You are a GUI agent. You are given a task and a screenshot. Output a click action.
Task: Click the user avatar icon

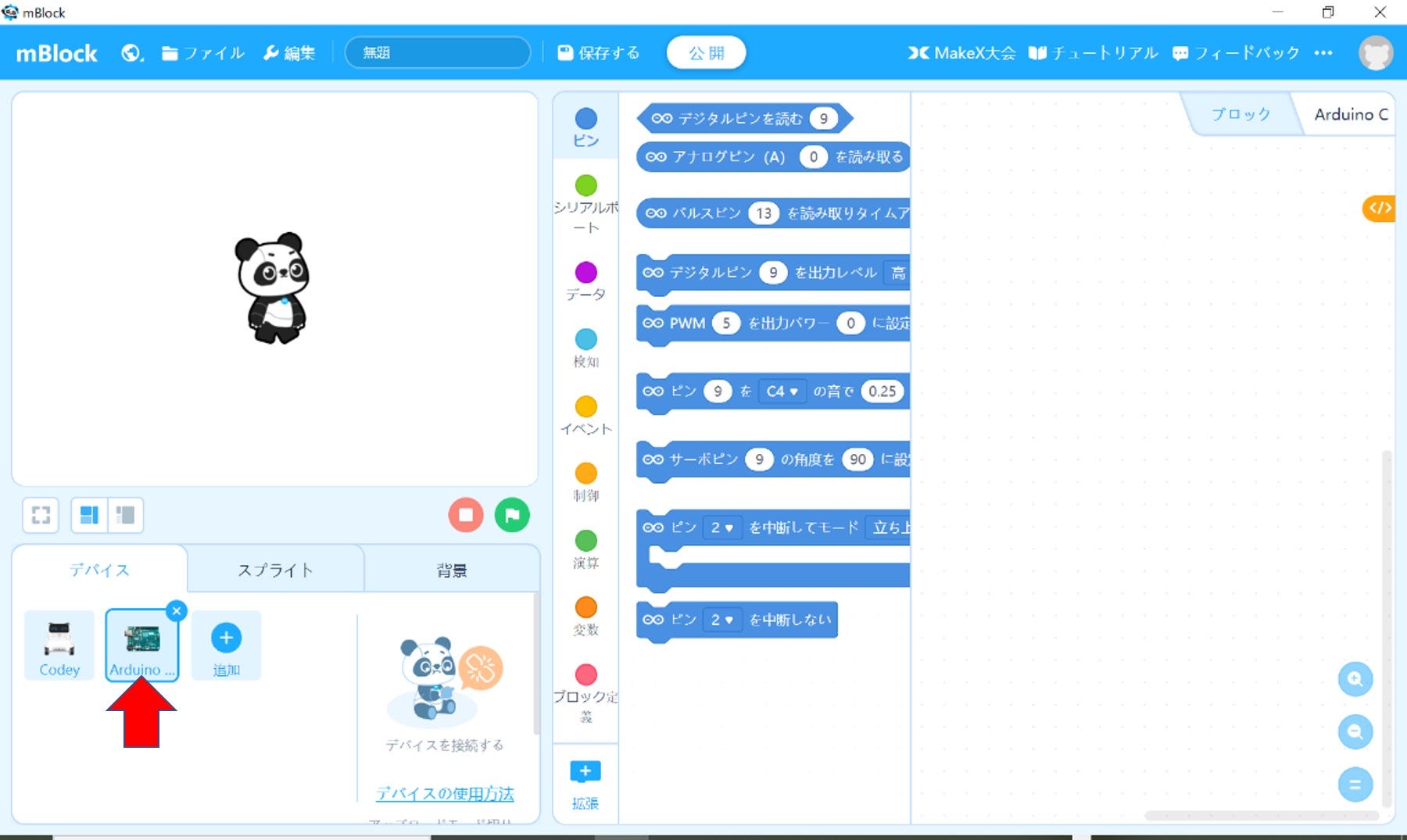point(1375,53)
